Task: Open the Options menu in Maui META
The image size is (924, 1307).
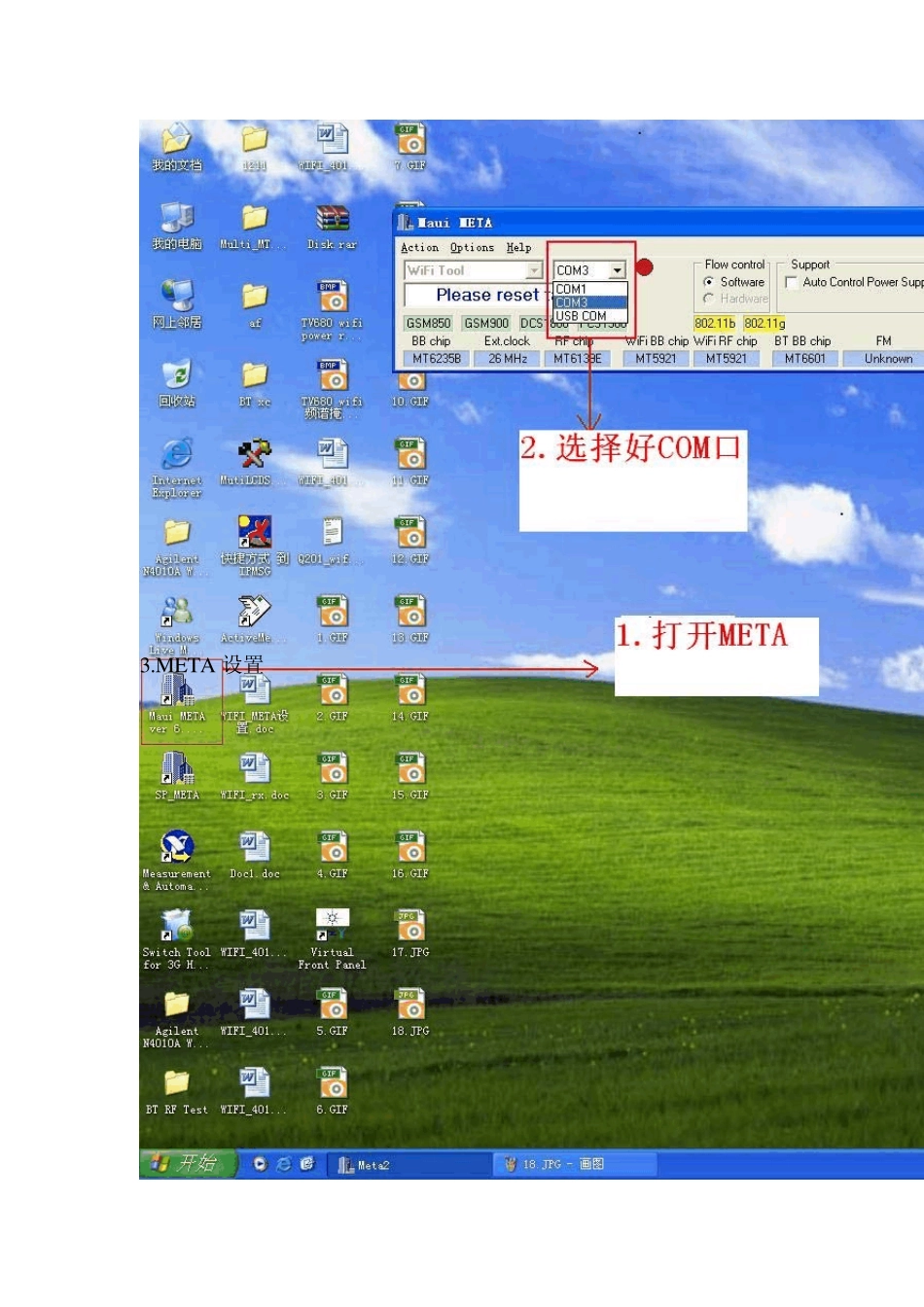Action: [472, 247]
